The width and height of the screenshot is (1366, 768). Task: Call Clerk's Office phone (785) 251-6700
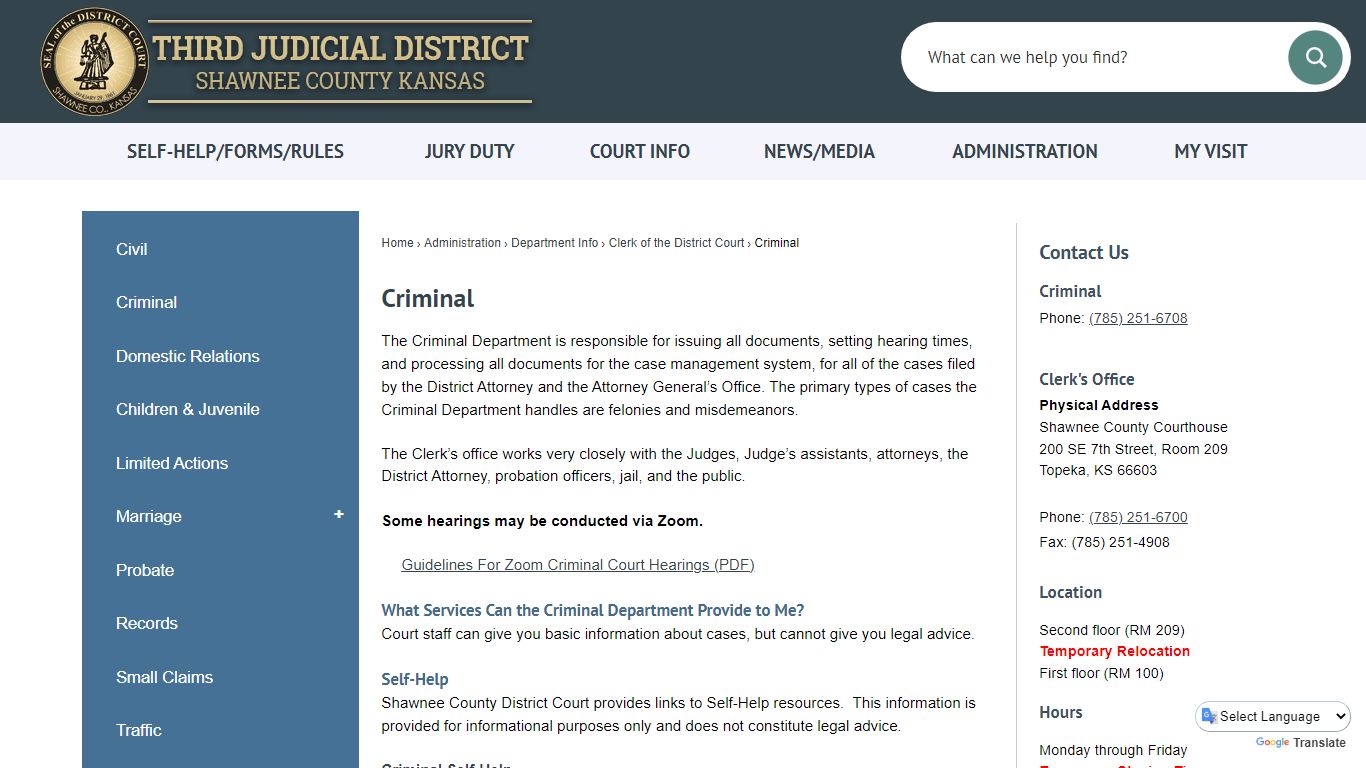[1138, 517]
